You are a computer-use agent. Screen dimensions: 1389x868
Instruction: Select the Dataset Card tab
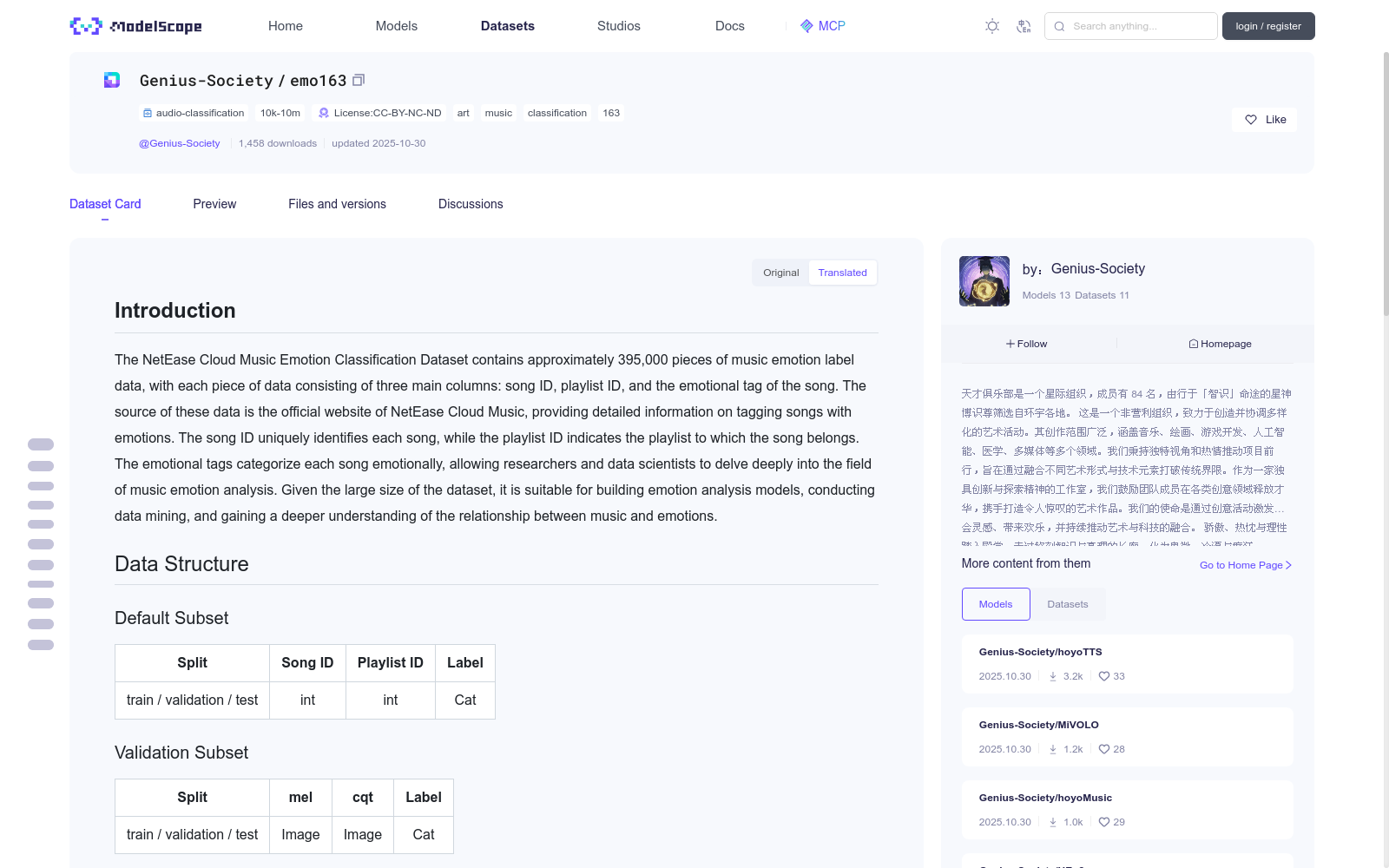105,204
